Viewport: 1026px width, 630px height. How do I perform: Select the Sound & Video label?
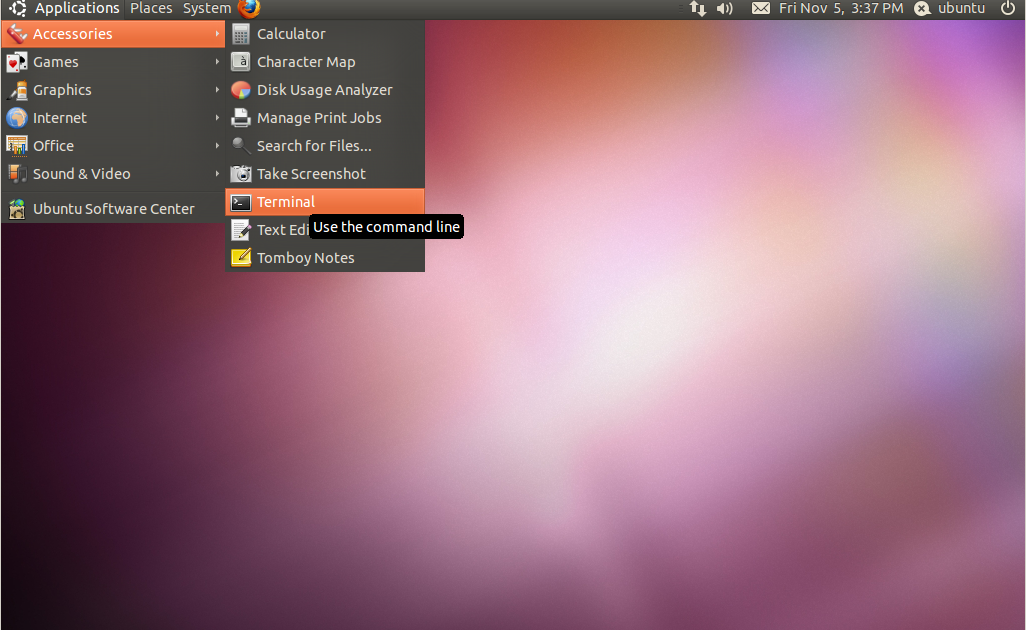pyautogui.click(x=82, y=174)
